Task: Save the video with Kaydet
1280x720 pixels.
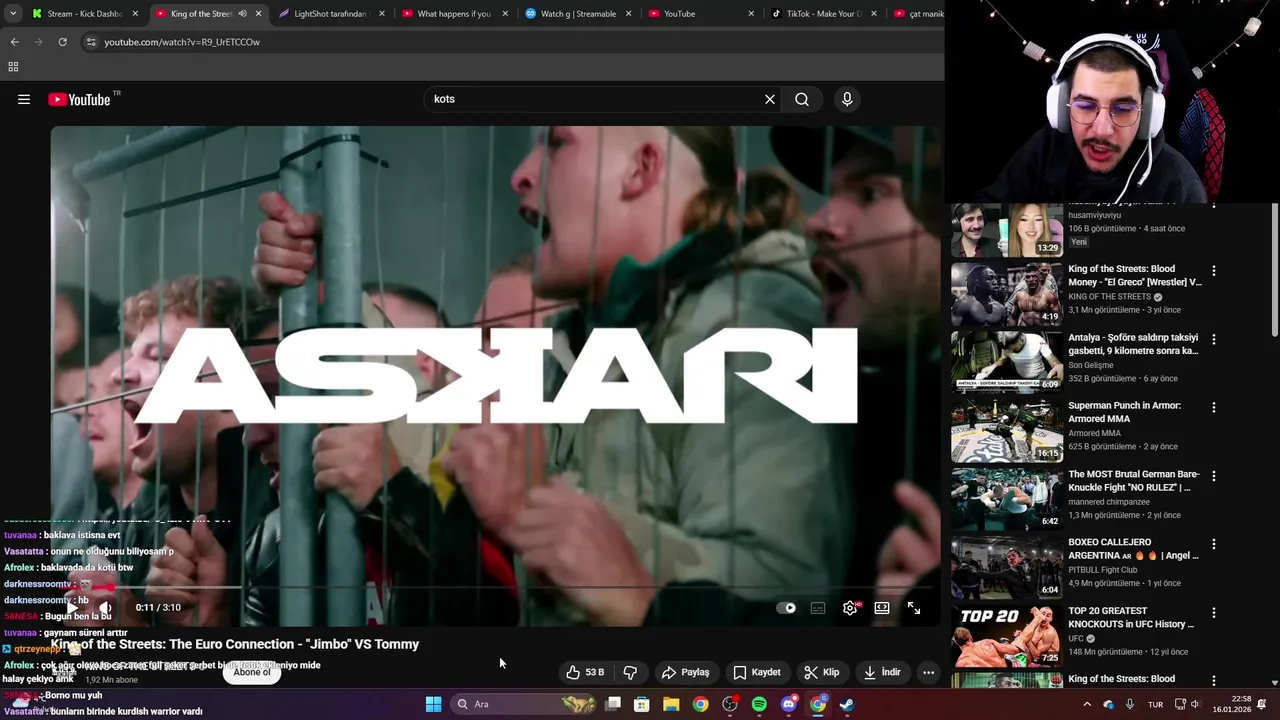Action: (757, 672)
